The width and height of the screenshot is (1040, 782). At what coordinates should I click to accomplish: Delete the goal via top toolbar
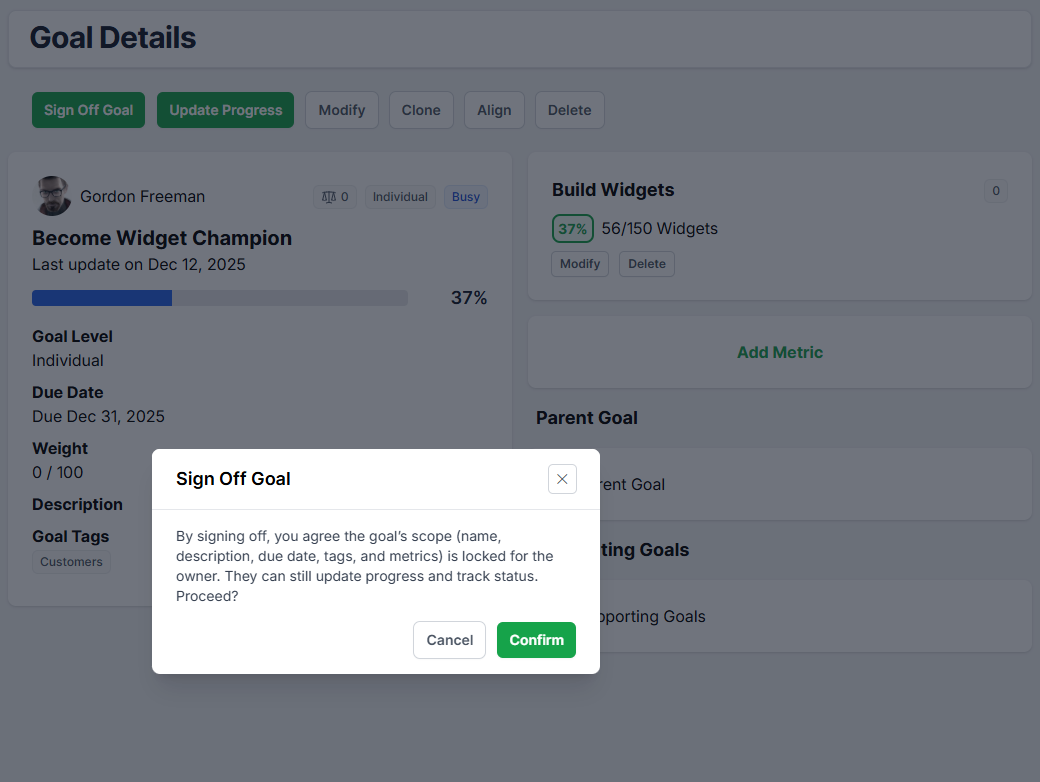(569, 110)
